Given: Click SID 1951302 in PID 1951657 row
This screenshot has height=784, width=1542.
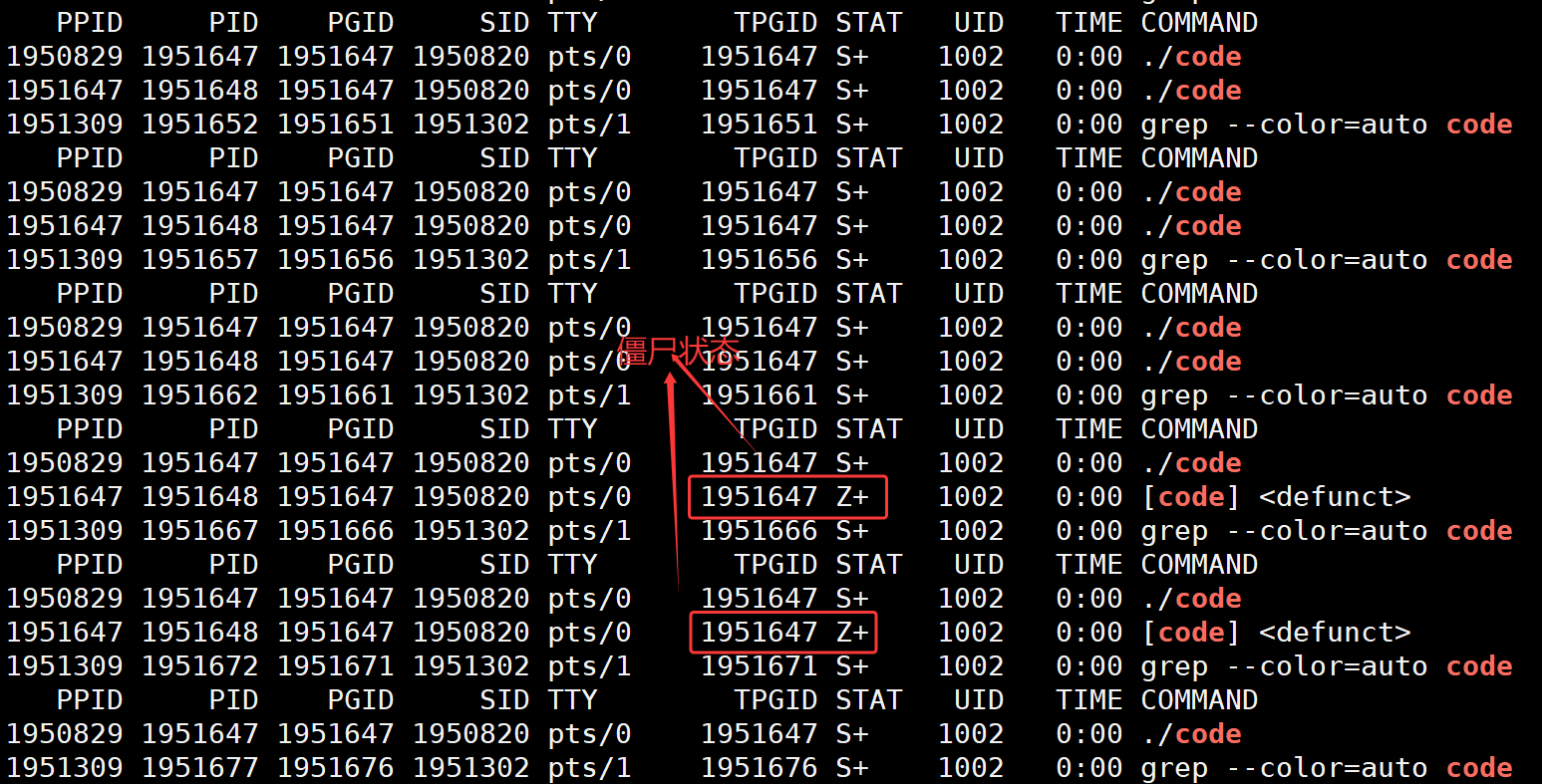Looking at the screenshot, I should (470, 260).
